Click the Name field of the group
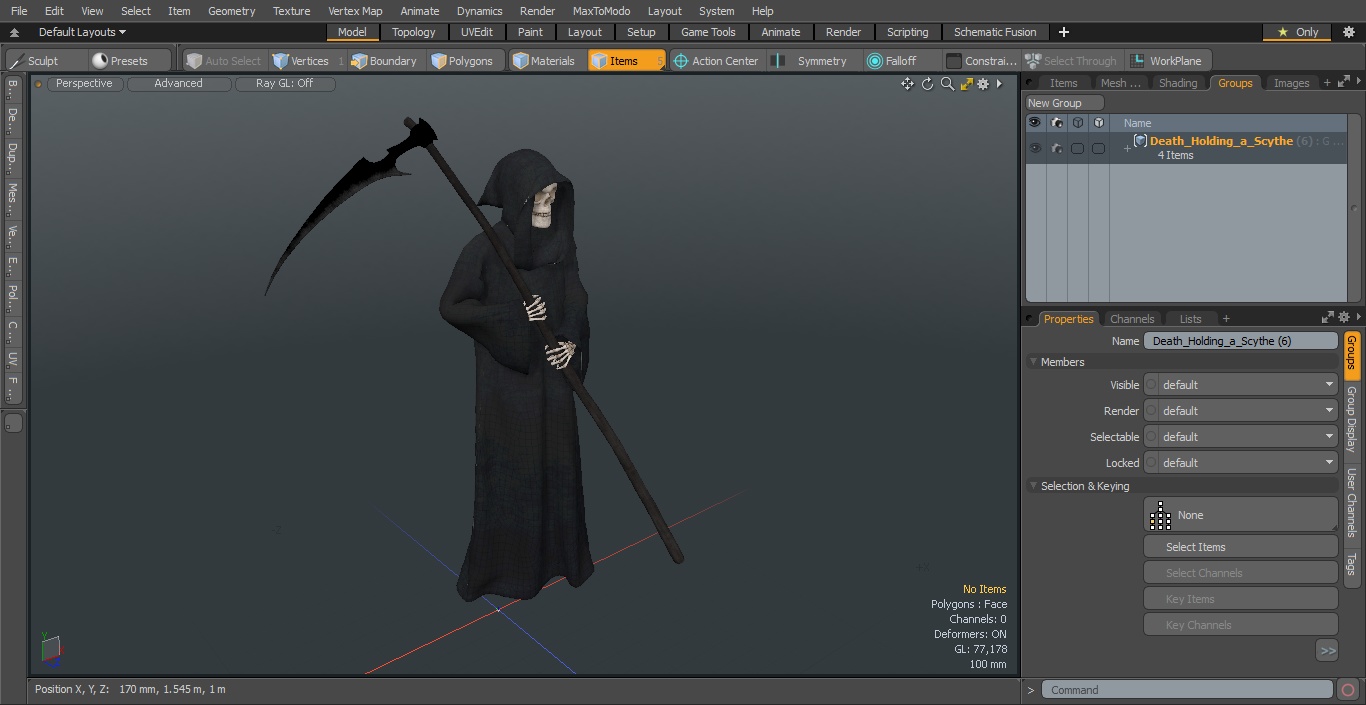Image resolution: width=1366 pixels, height=705 pixels. 1241,341
